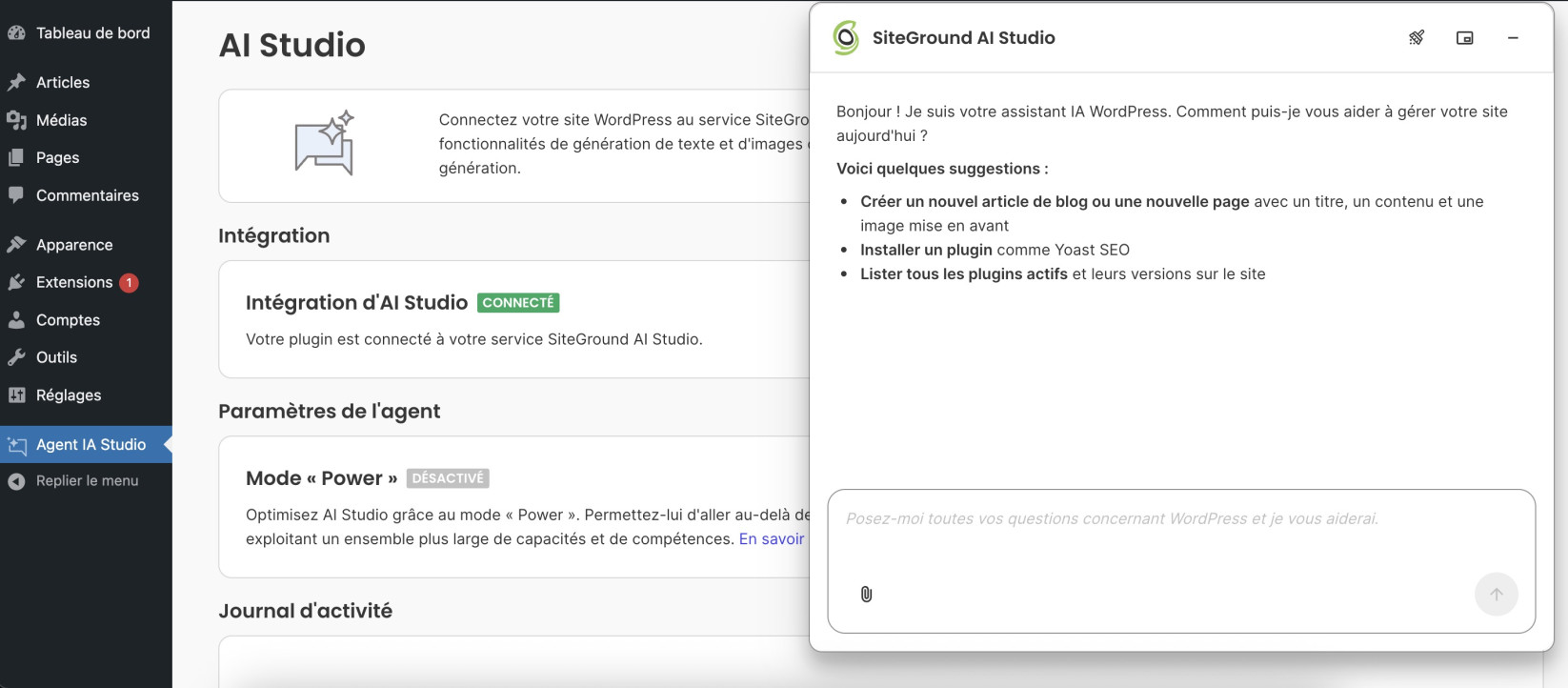
Task: Dock the chat panel with the picture-in-picture icon
Action: click(1465, 38)
